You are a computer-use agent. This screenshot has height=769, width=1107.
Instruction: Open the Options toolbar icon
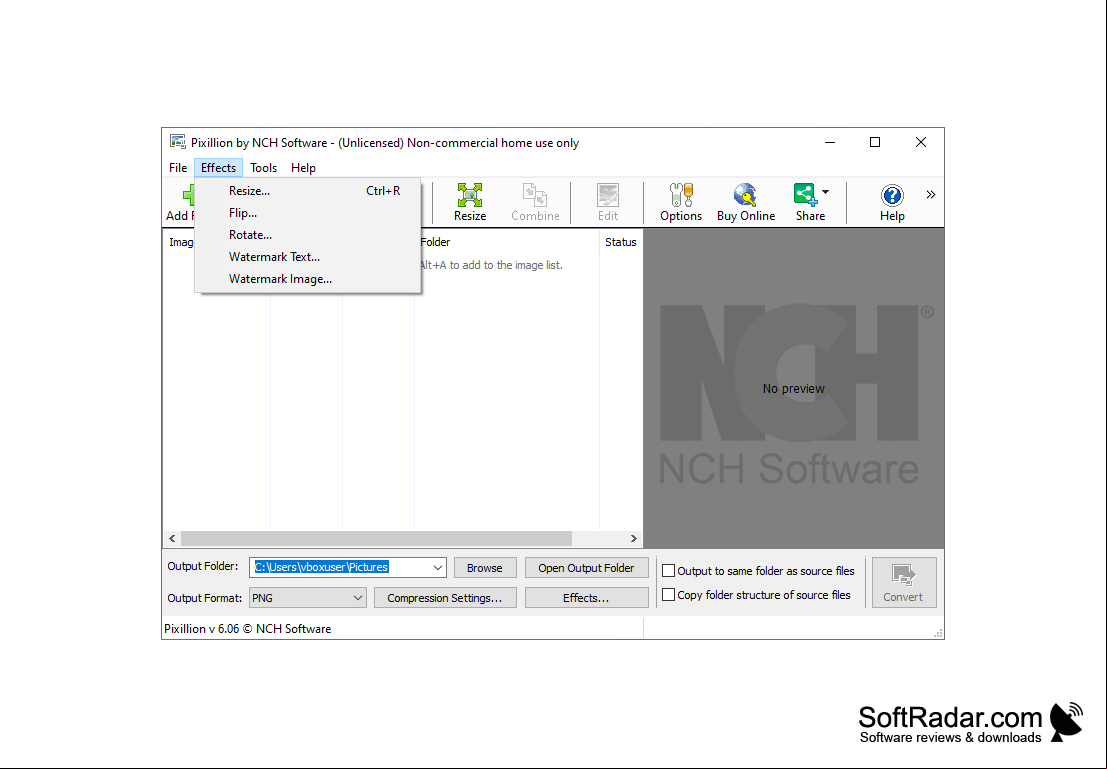[681, 202]
